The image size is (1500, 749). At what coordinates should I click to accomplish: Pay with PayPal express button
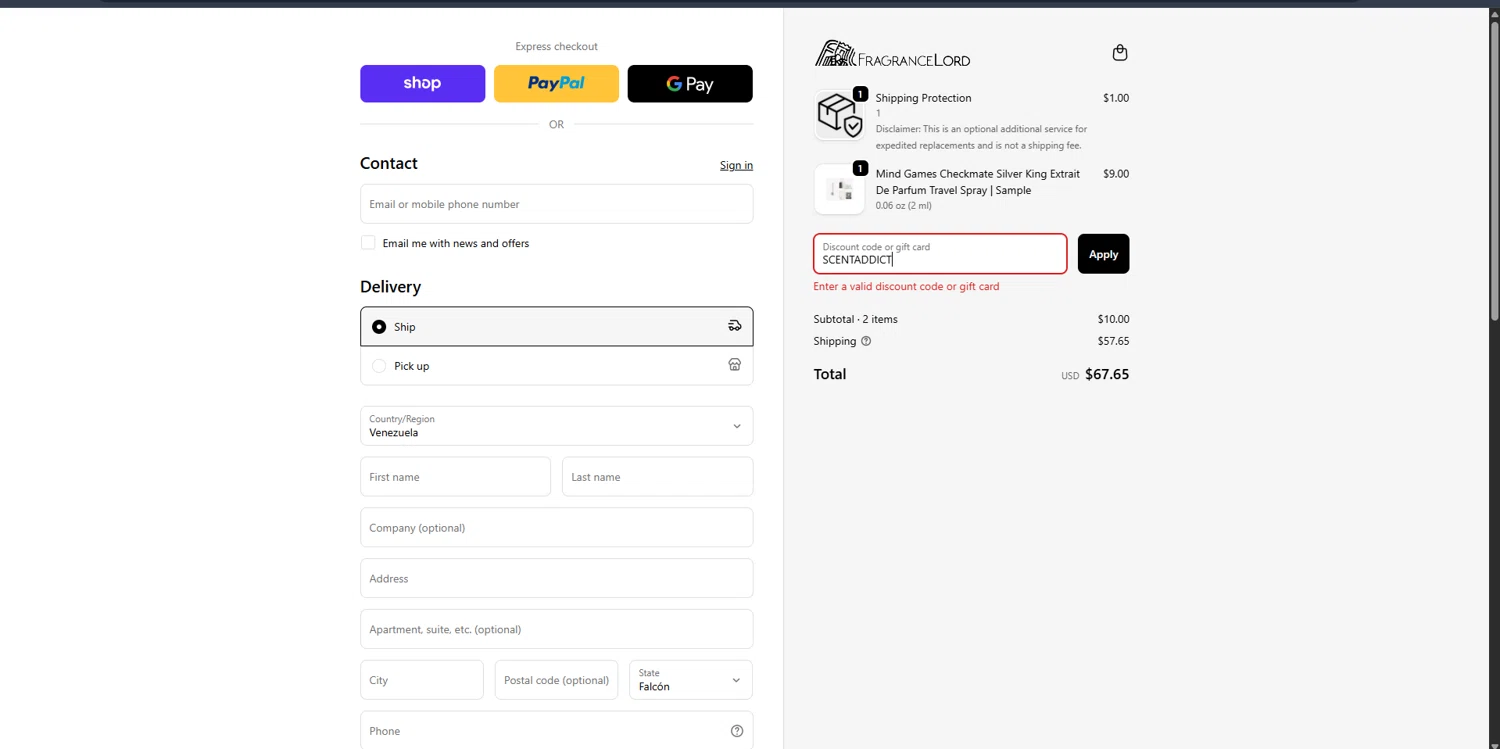(x=556, y=84)
